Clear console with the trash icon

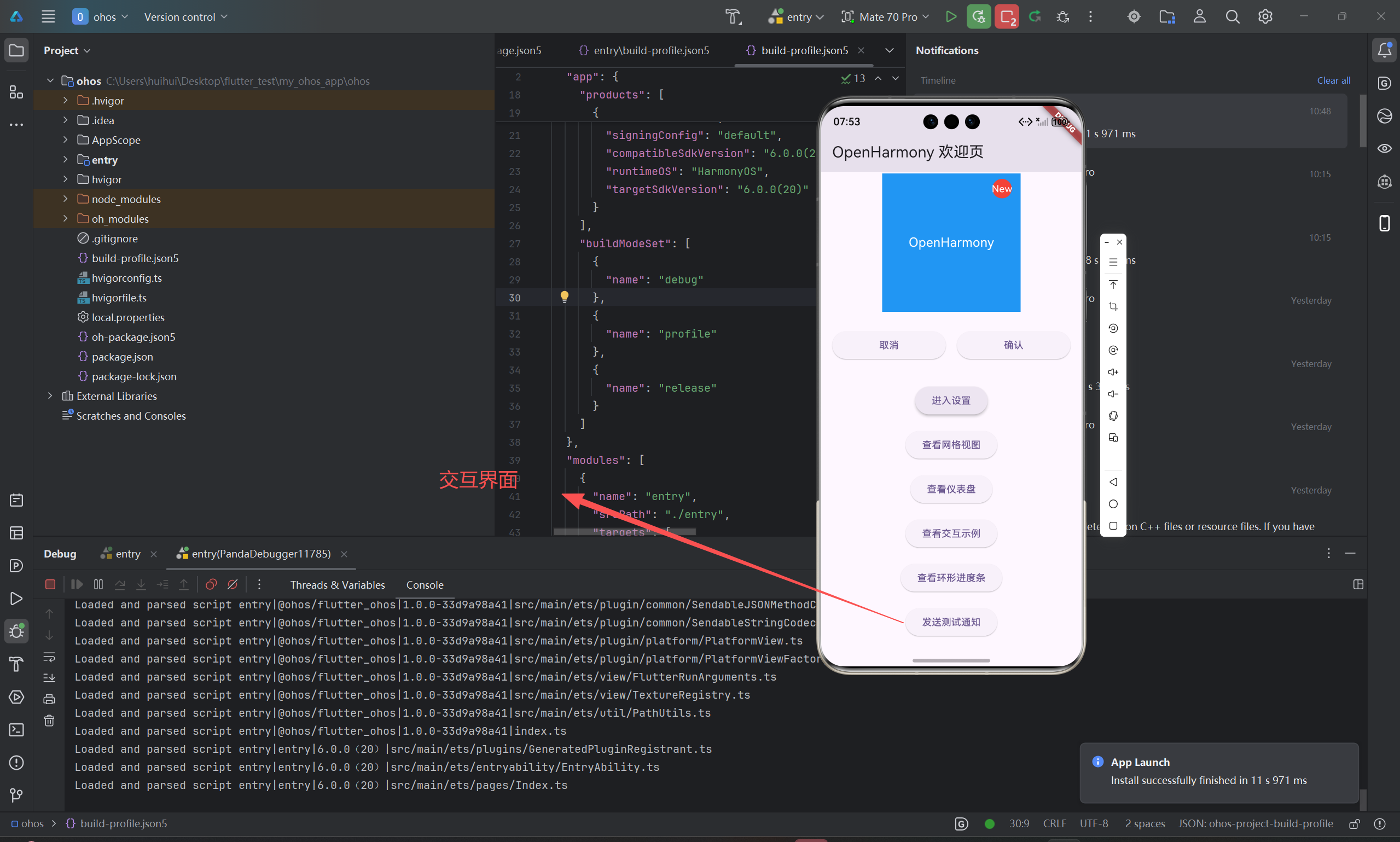[x=49, y=721]
